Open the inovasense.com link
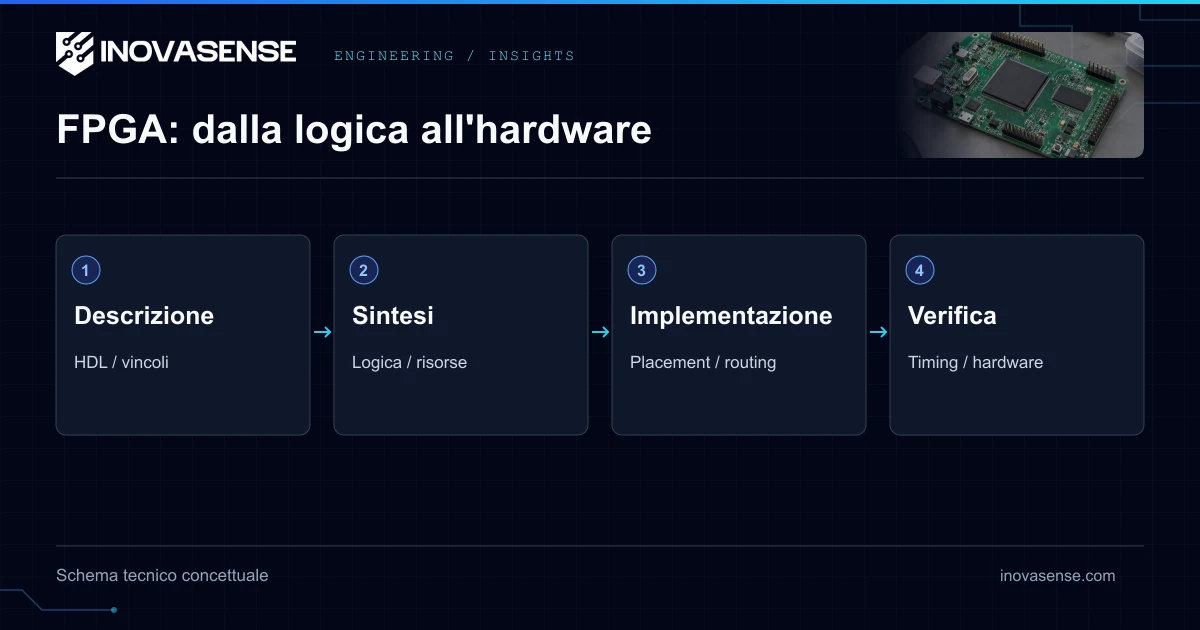The width and height of the screenshot is (1200, 630). (x=1058, y=575)
